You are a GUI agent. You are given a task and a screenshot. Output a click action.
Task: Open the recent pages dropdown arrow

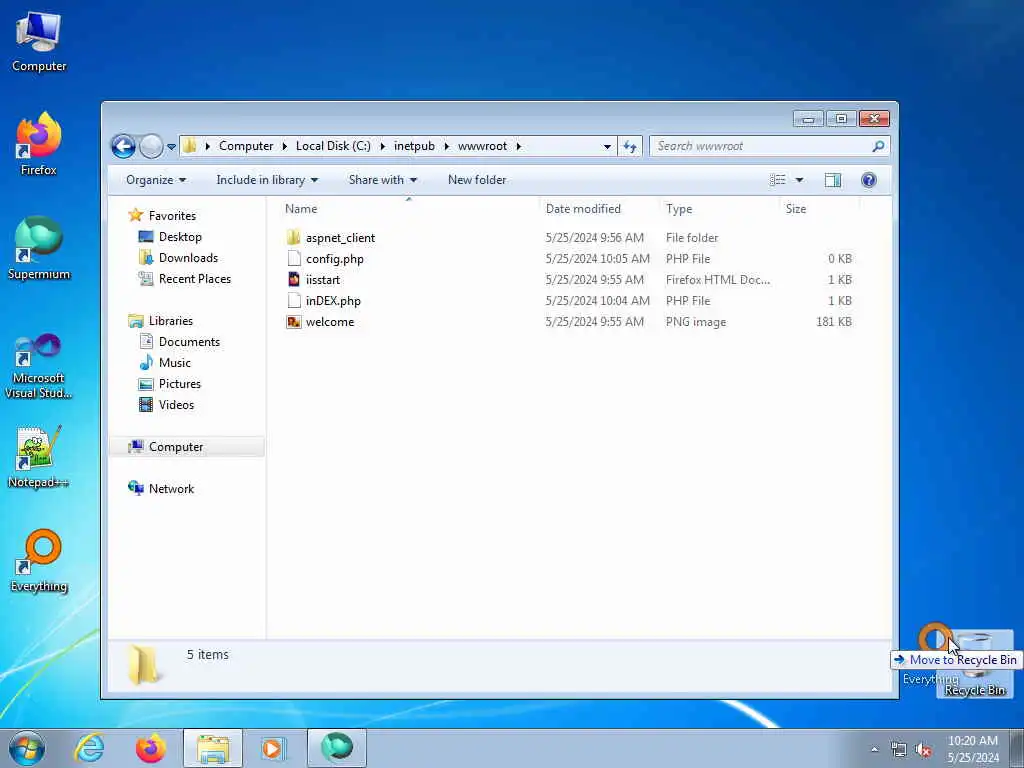(x=171, y=147)
